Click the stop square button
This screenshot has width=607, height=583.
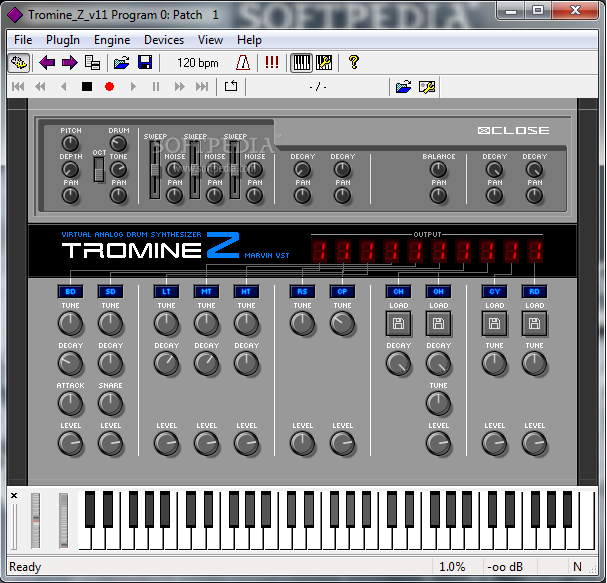87,86
